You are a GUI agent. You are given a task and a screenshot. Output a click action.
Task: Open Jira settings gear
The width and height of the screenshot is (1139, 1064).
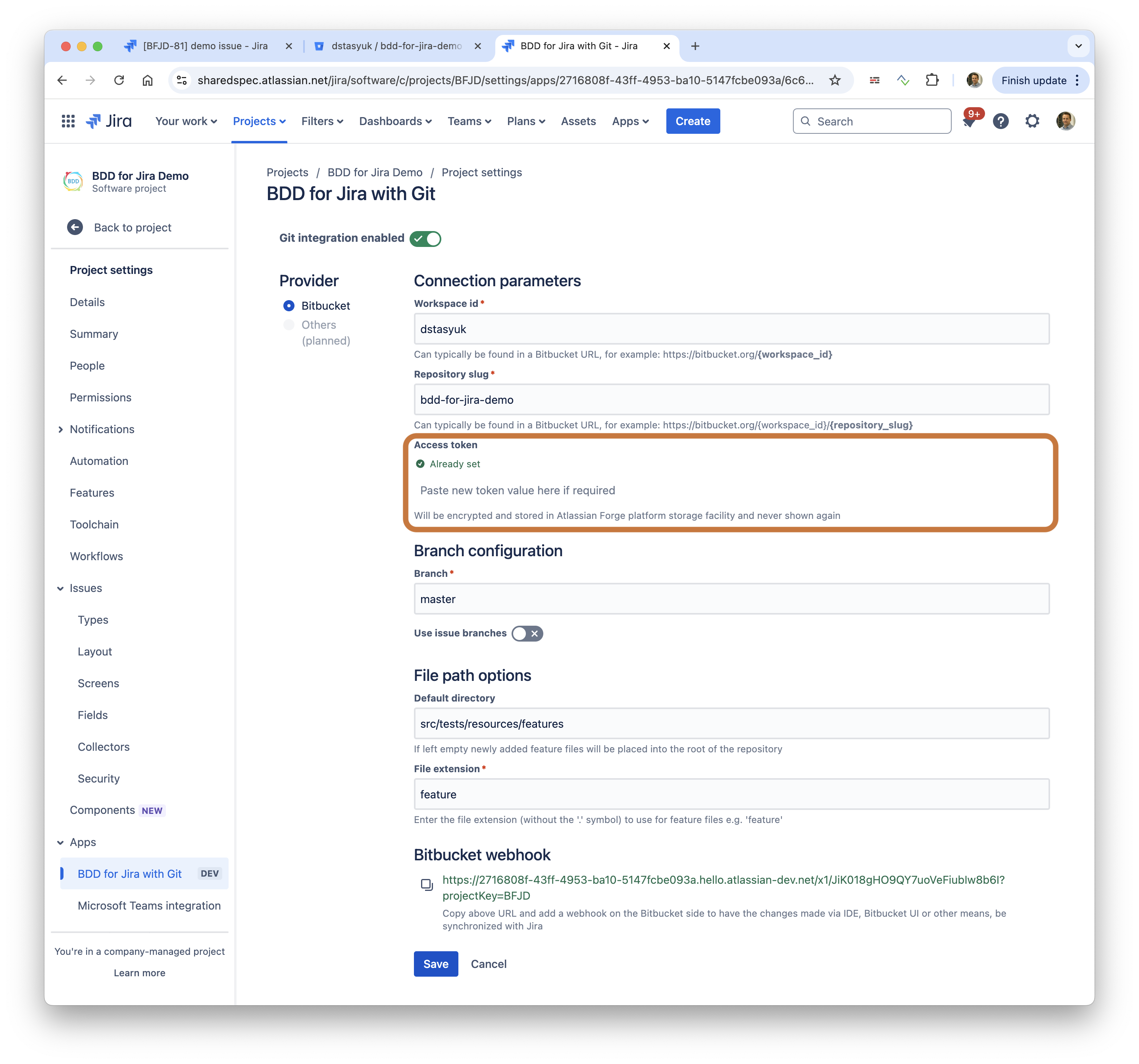pos(1032,121)
